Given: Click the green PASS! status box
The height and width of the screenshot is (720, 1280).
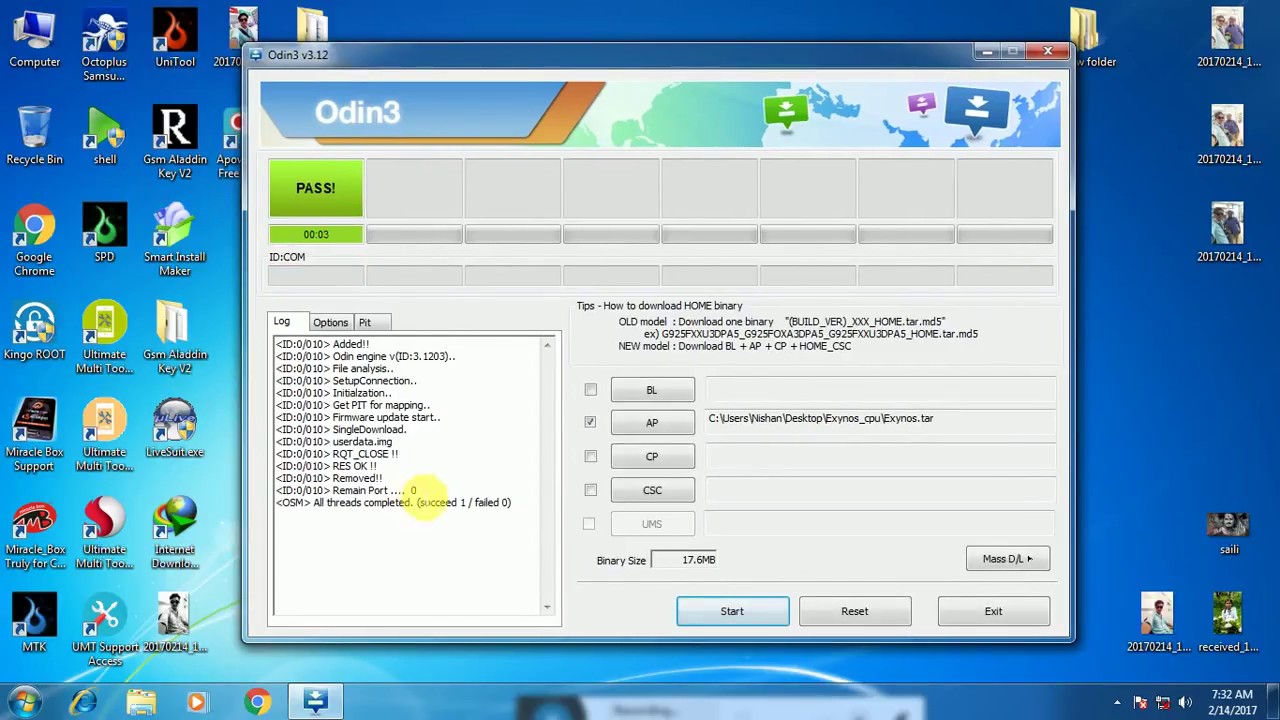Looking at the screenshot, I should click(316, 188).
